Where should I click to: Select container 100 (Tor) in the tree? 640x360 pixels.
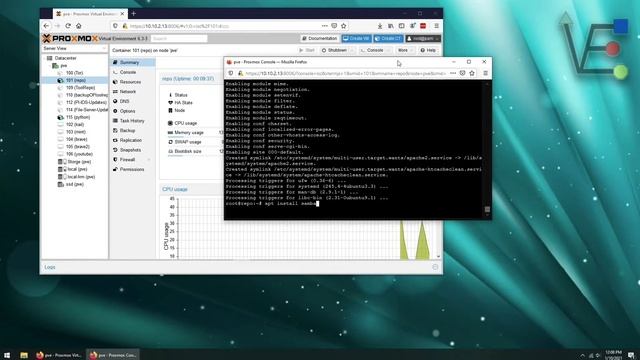pos(74,73)
